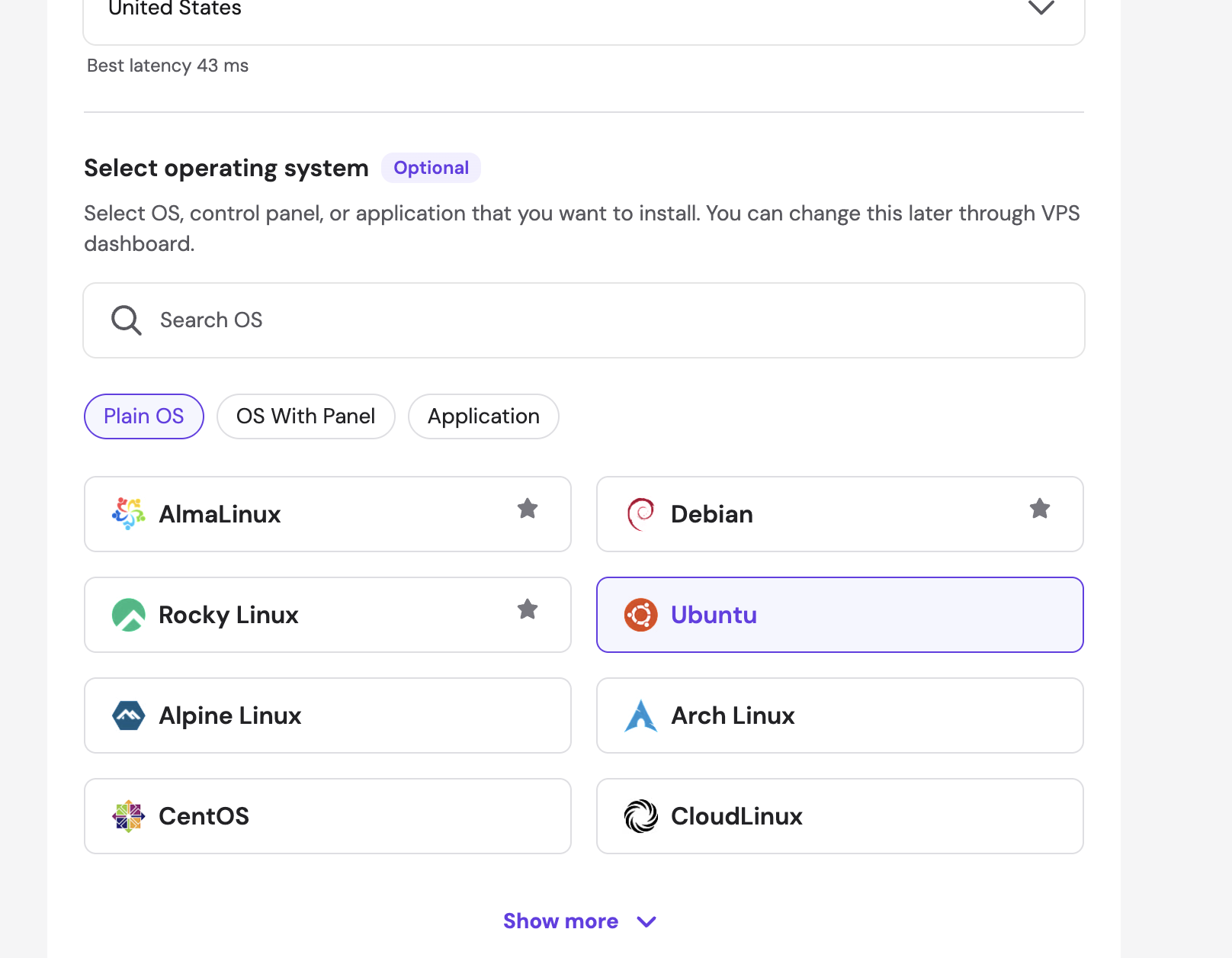Select the Ubuntu operating system card
This screenshot has height=958, width=1232.
(x=840, y=615)
